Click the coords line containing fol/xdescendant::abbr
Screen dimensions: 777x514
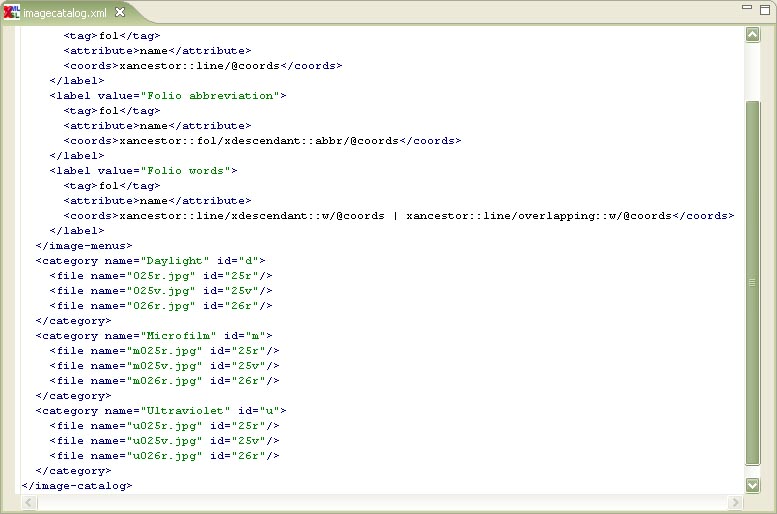pyautogui.click(x=262, y=141)
